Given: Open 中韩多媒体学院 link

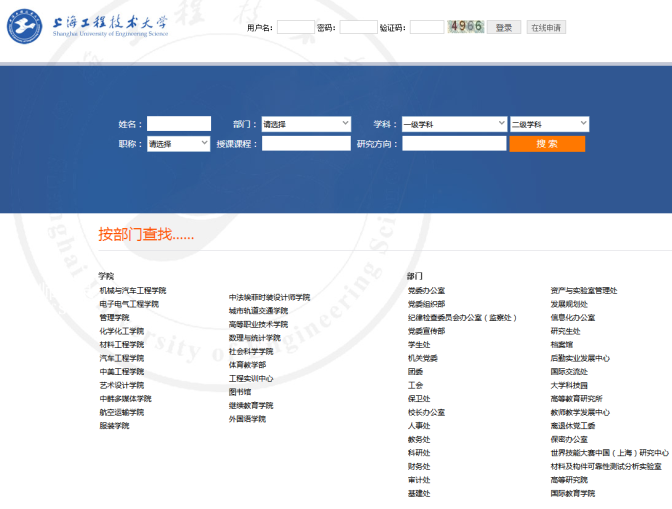Looking at the screenshot, I should tap(126, 398).
